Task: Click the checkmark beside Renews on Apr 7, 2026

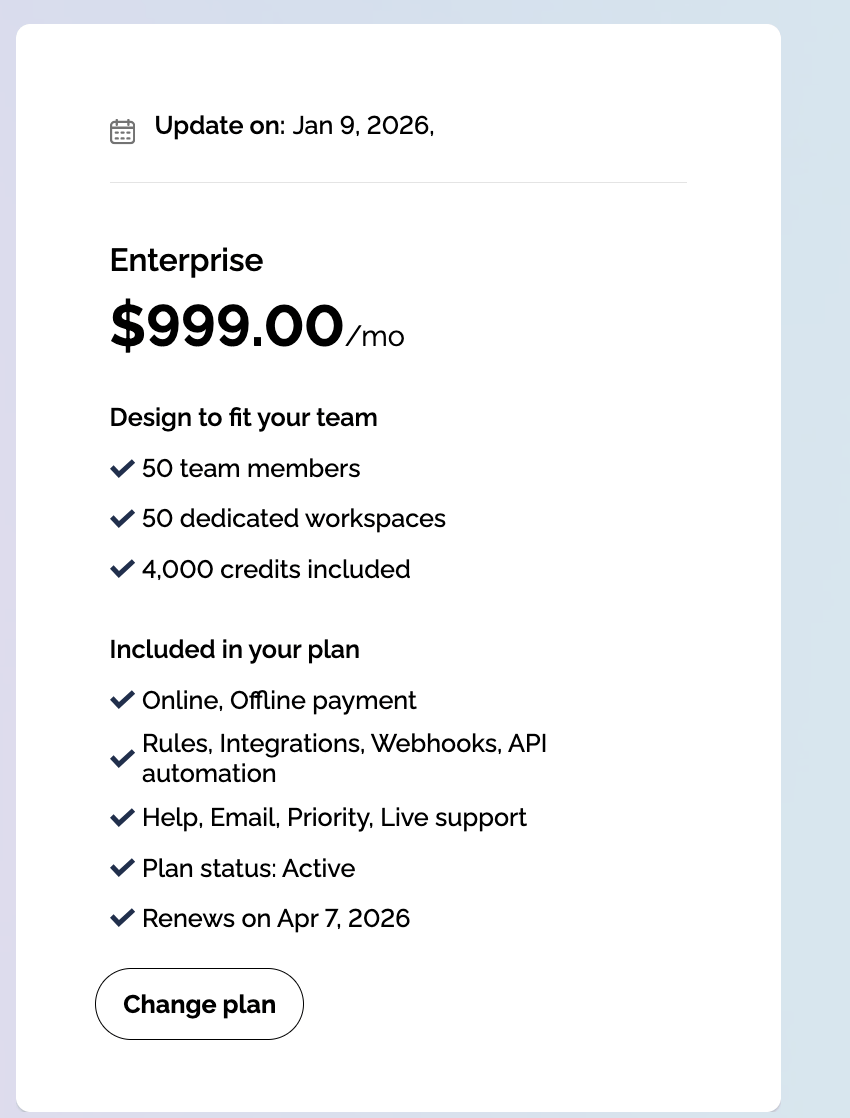Action: [122, 918]
